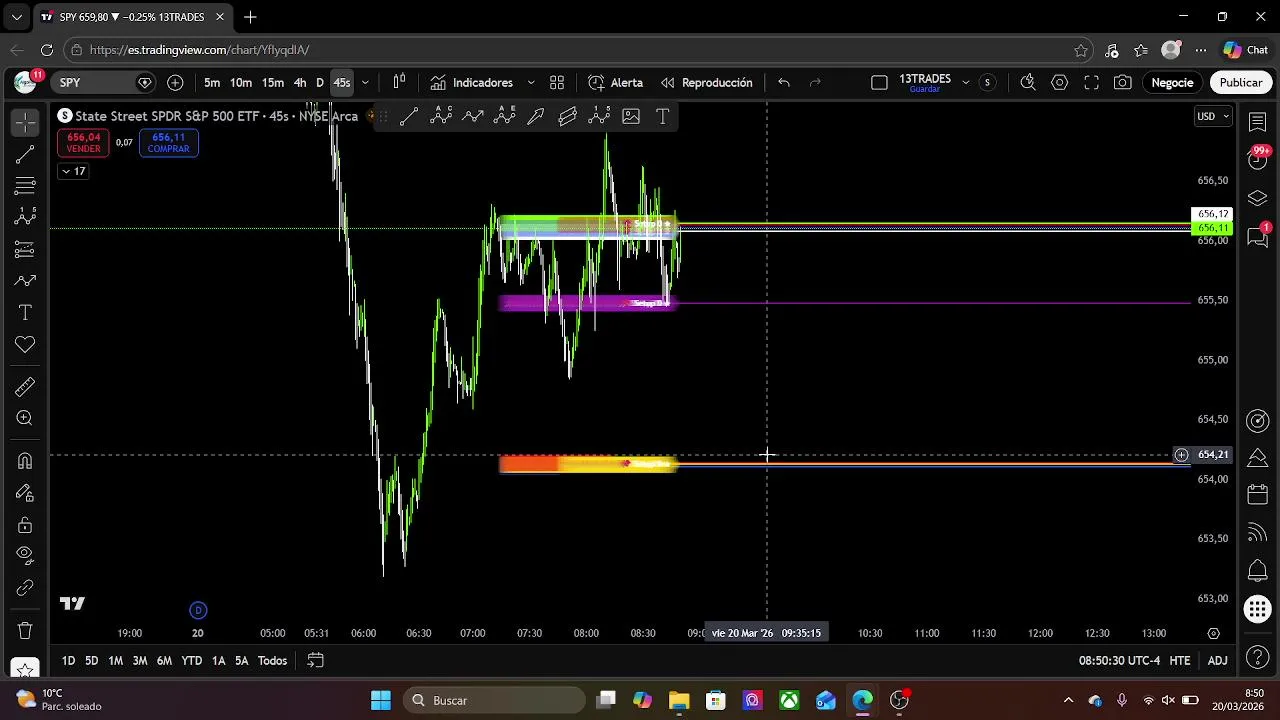Start bar replay with Reproducción
Screen dimensions: 1280x720
pos(706,83)
